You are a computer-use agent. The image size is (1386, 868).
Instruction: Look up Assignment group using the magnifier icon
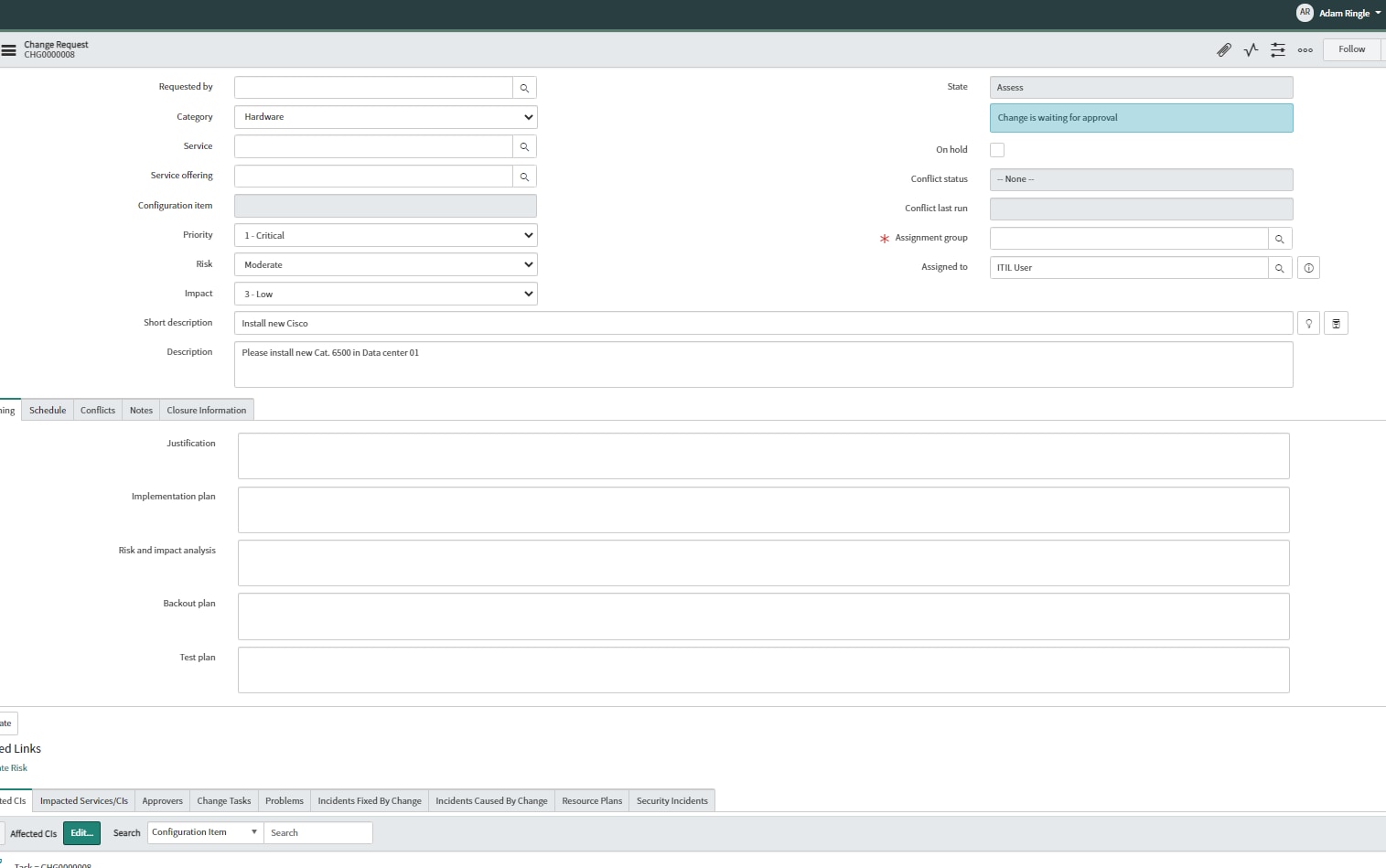tap(1280, 239)
